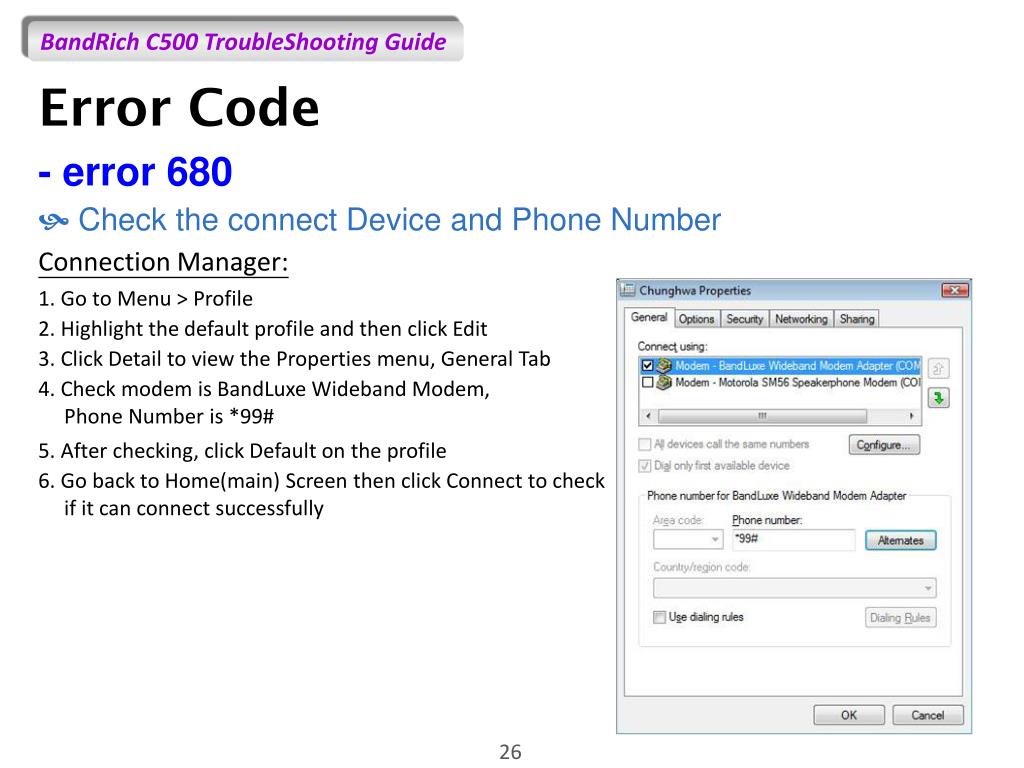This screenshot has height=768, width=1024.
Task: Click the Phone number field containing *99#
Action: point(793,539)
